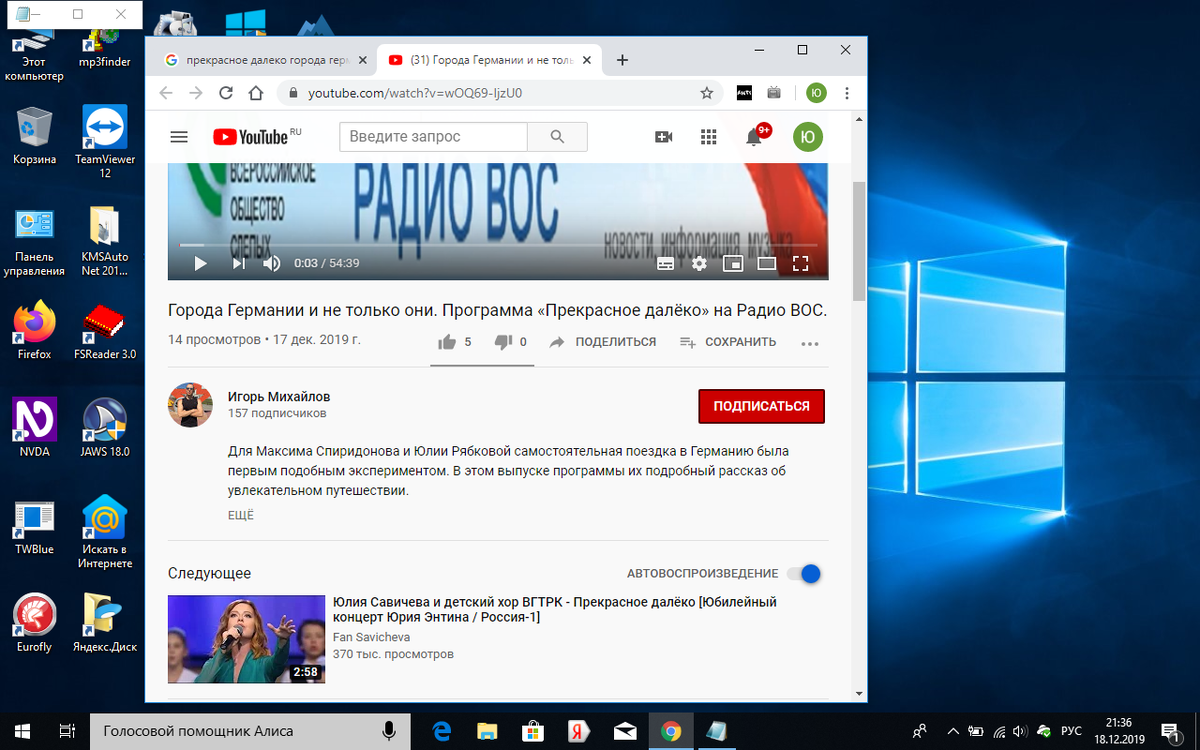Screen dimensions: 1200x750
Task: Click the YouTube search magnifier button
Action: point(557,137)
